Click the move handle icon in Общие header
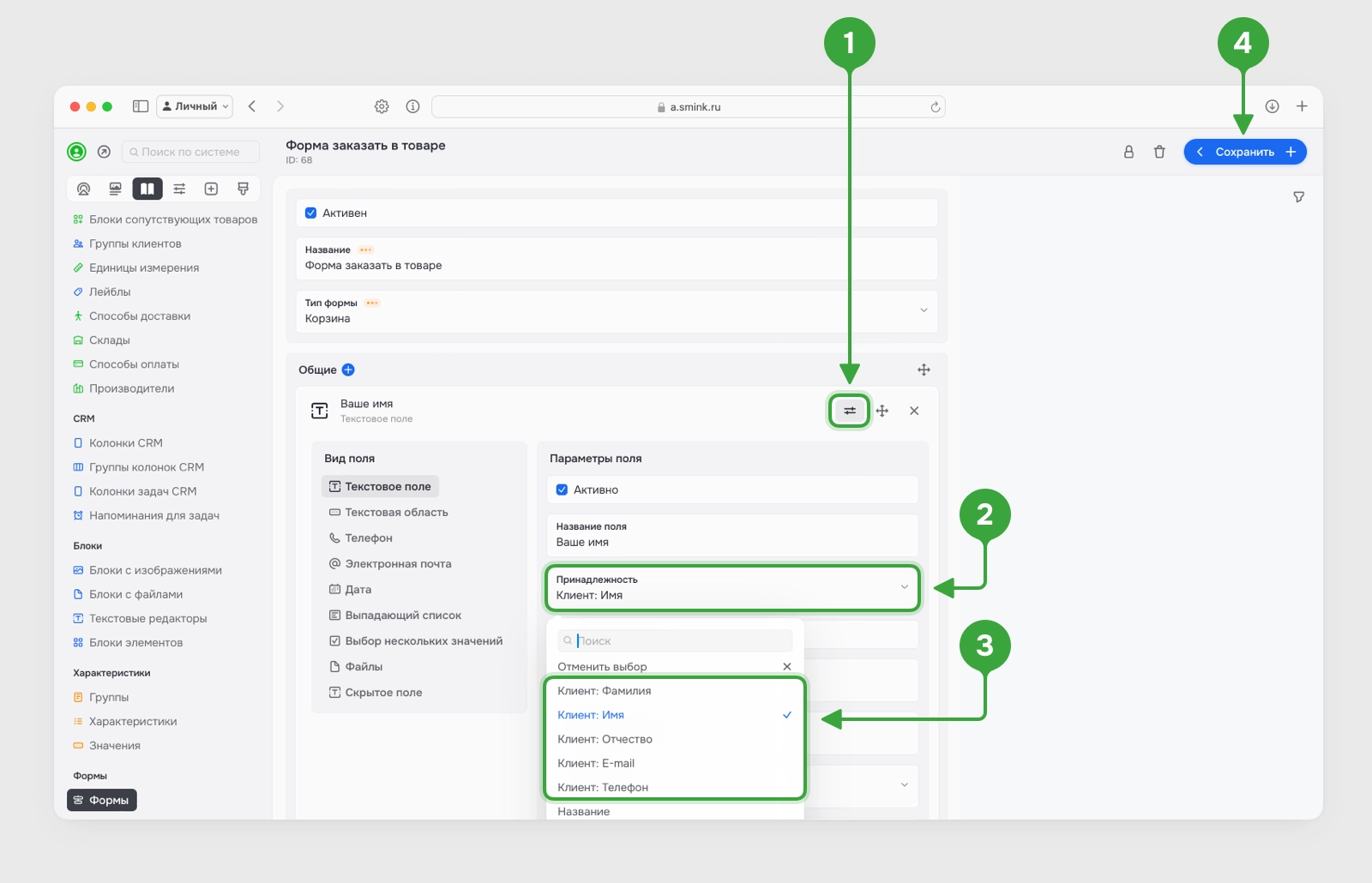This screenshot has width=1372, height=883. pos(924,369)
